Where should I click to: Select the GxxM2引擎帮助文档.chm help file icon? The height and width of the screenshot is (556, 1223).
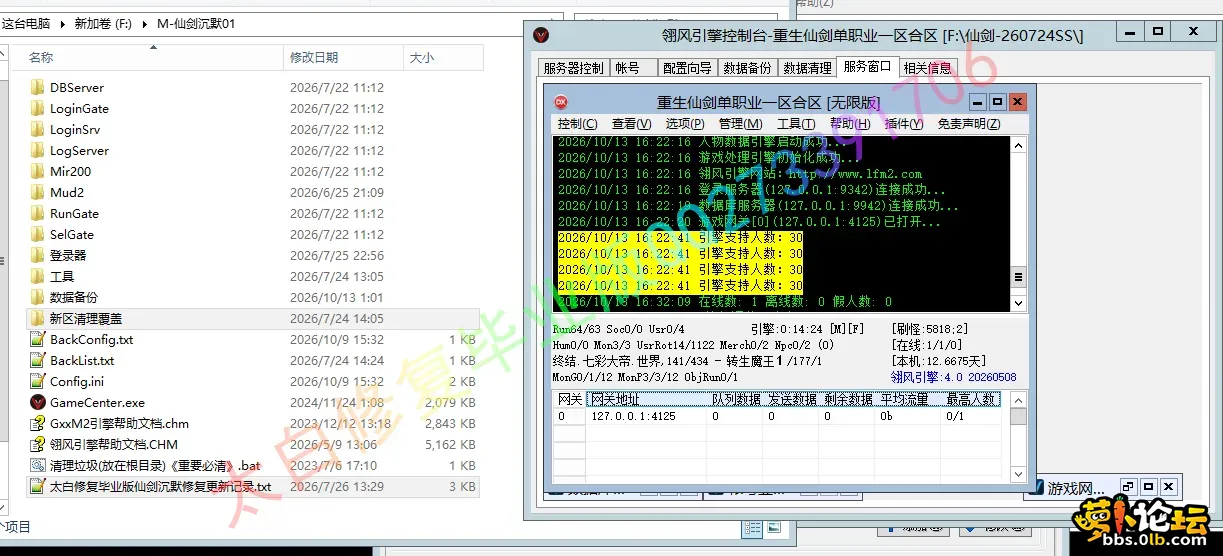coord(37,424)
